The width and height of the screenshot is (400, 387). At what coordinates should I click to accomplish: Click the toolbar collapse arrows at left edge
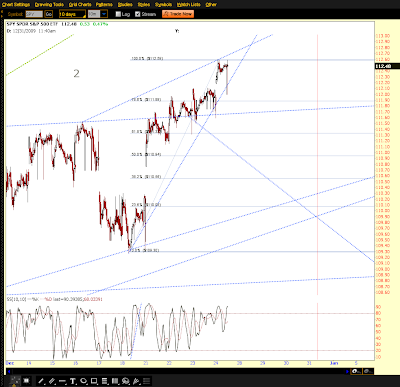2,14
